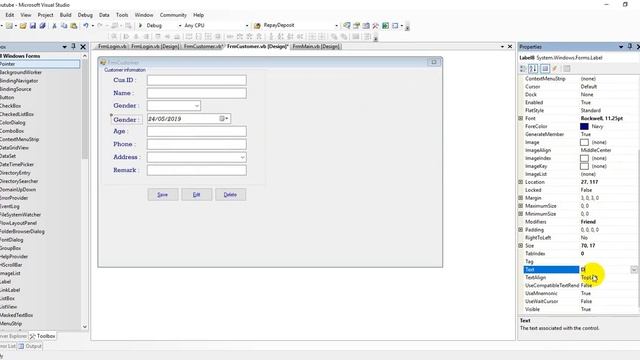
Task: Switch to FrmLogin.vb [Design] tab
Action: click(x=155, y=47)
